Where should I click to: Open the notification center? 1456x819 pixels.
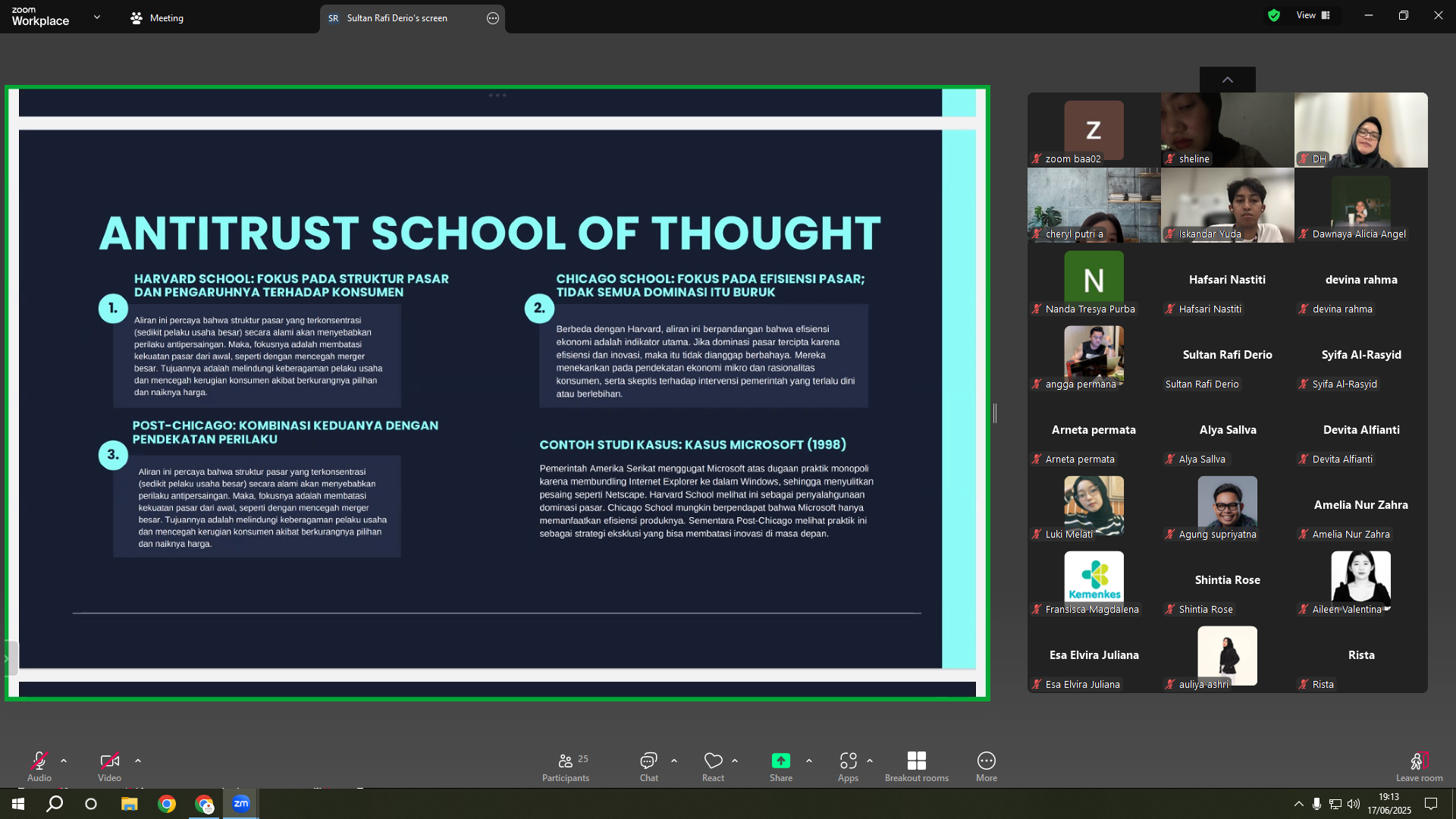point(1431,804)
